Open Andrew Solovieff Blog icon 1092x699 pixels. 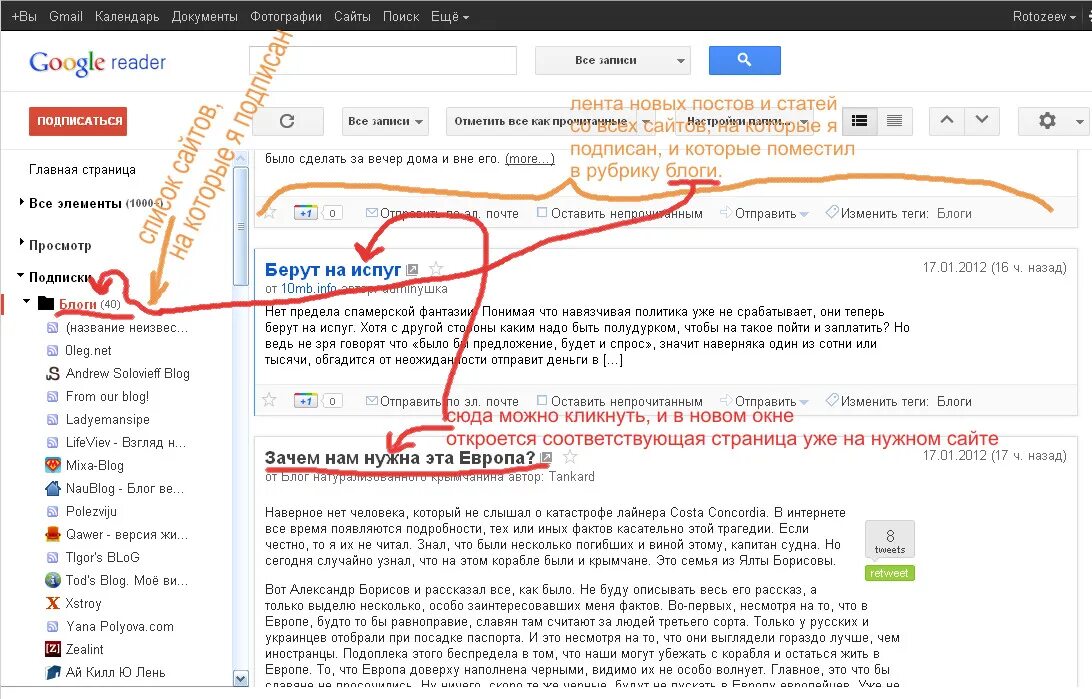pos(52,373)
